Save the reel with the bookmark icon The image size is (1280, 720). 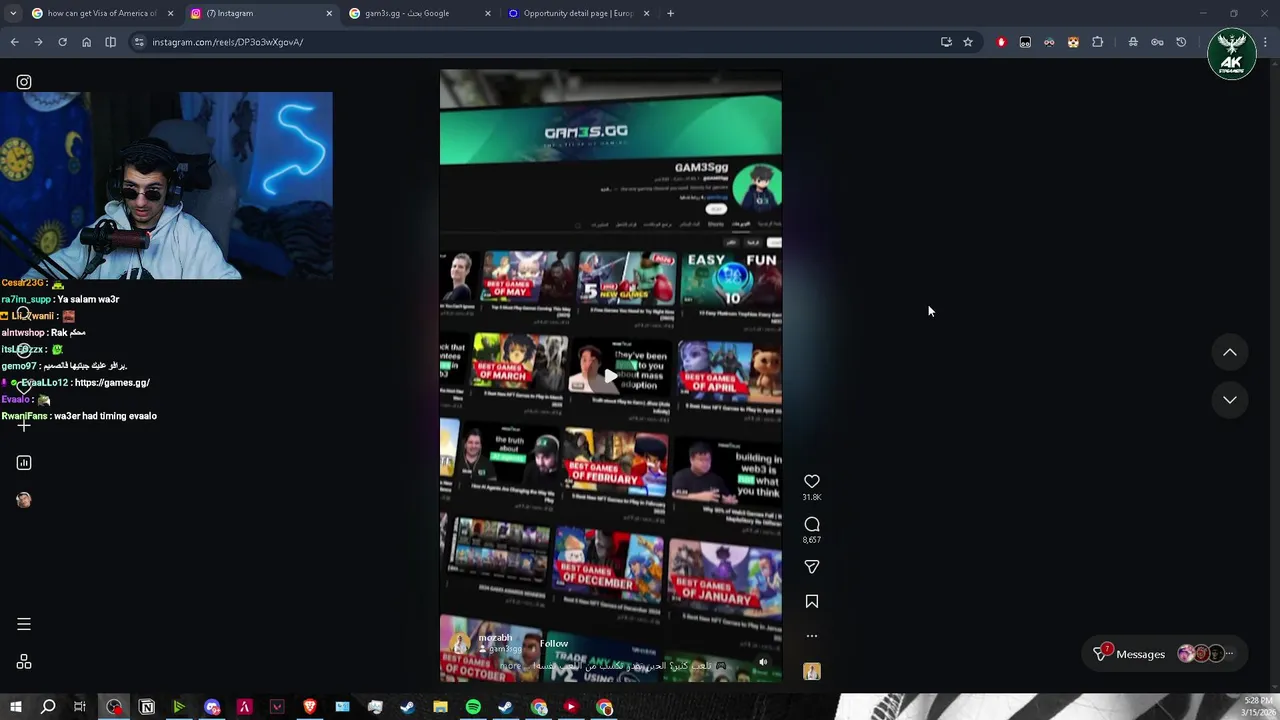pos(812,601)
